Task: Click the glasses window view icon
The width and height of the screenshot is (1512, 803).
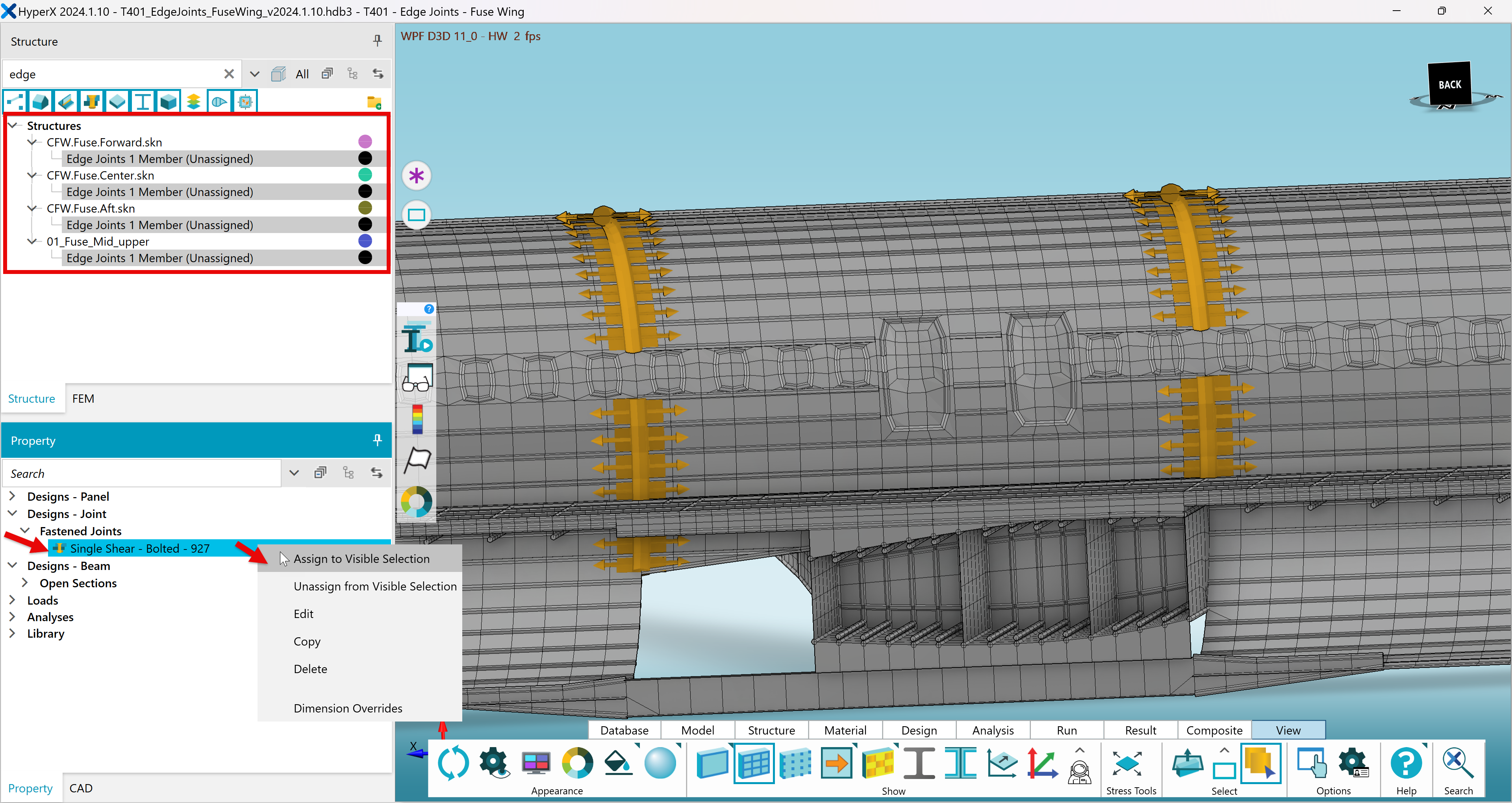Action: tap(417, 378)
